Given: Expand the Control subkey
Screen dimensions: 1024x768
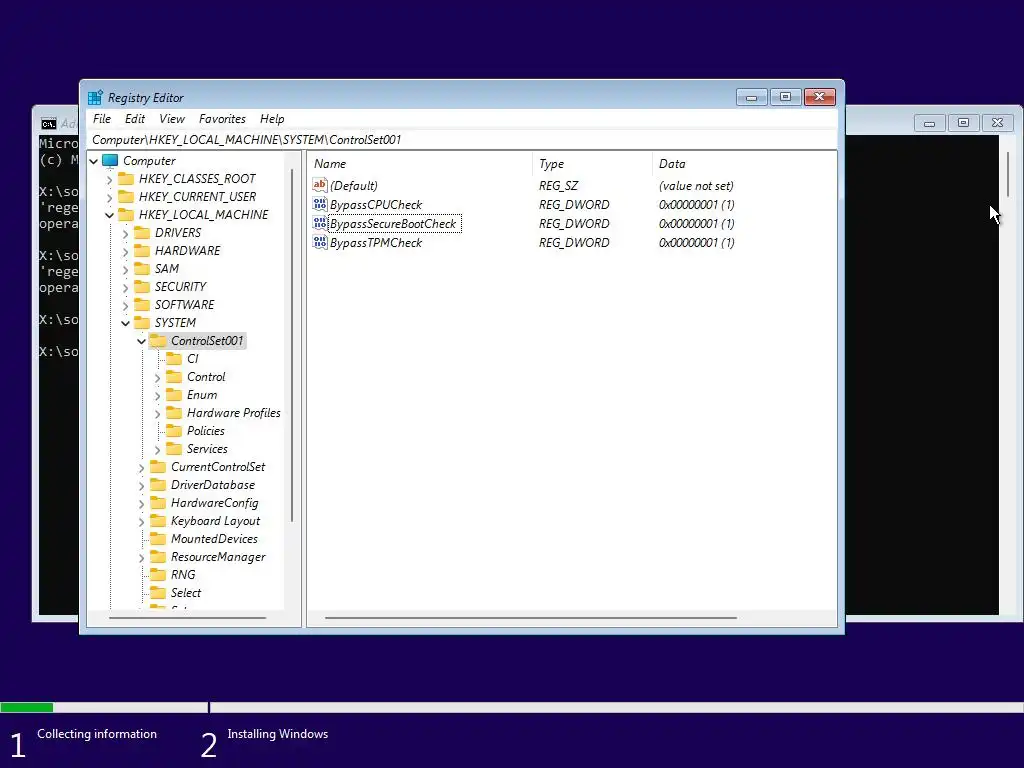Looking at the screenshot, I should point(157,377).
